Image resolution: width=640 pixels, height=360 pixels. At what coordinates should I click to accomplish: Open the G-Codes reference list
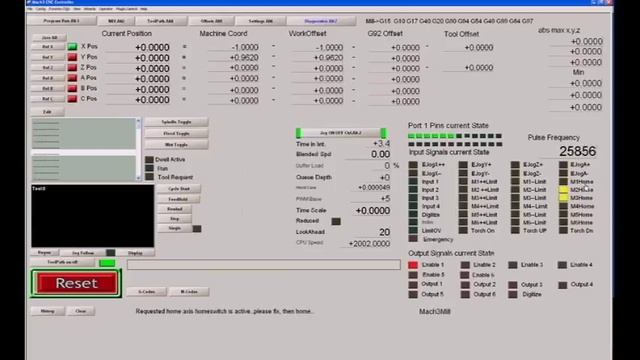pos(147,292)
